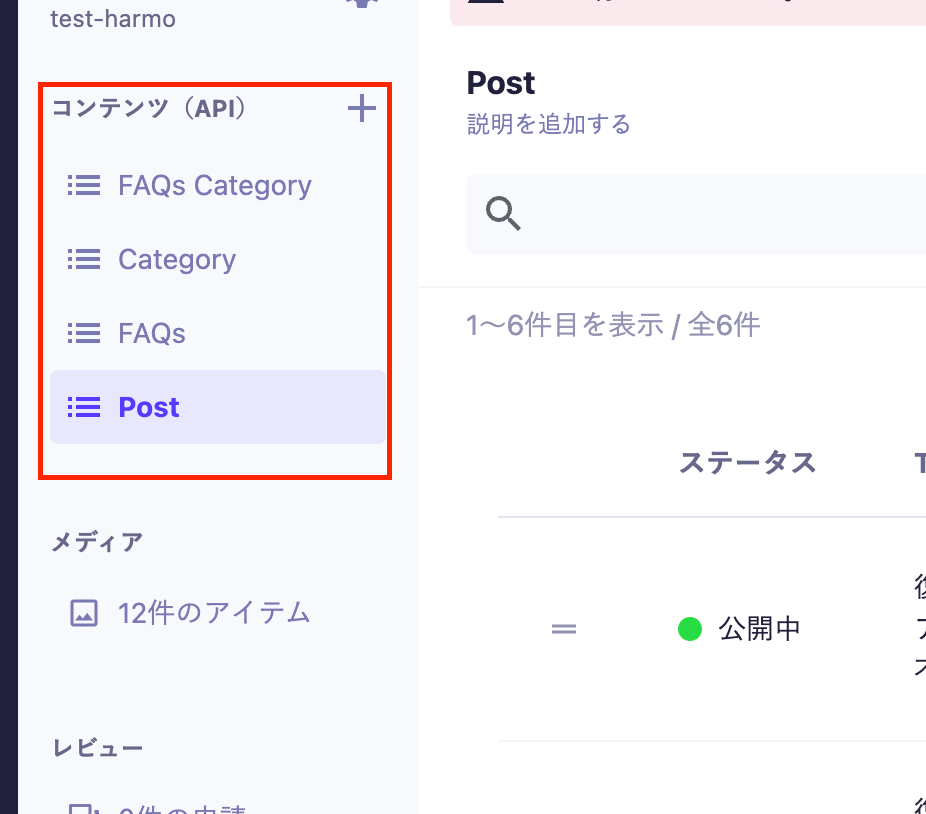Click the list icon left of FAQs

point(83,333)
